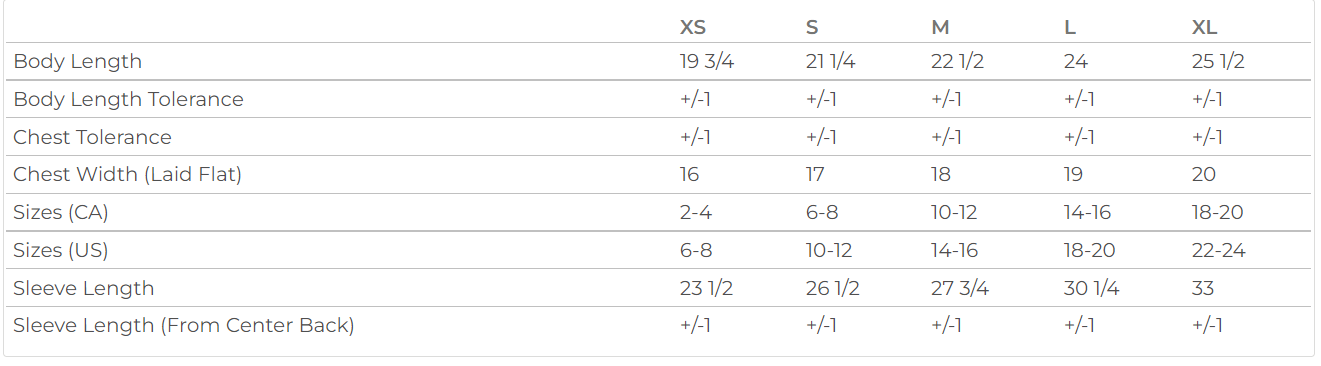Click the S column header
1321x366 pixels.
[811, 27]
